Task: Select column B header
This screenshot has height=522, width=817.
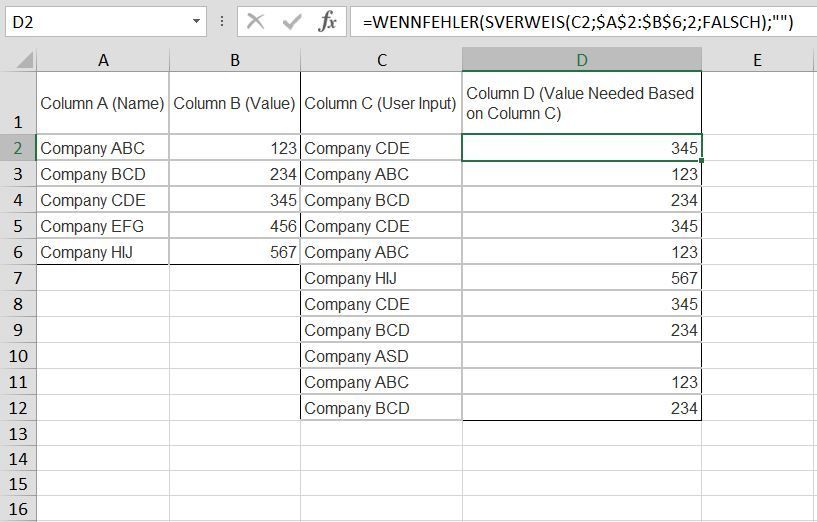Action: coord(235,60)
